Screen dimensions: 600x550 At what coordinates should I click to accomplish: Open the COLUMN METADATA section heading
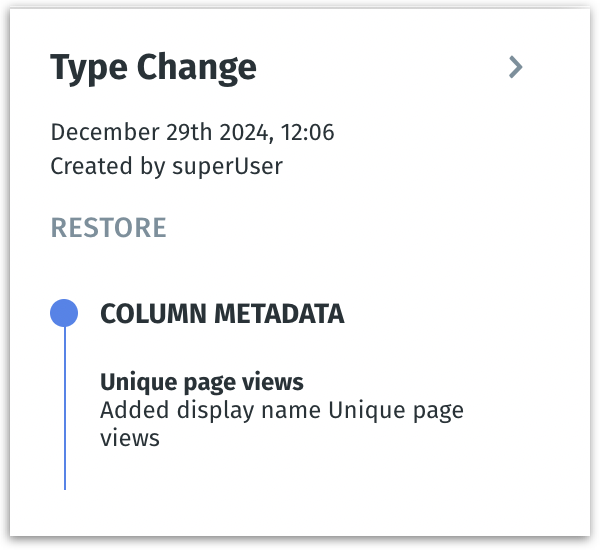coord(222,314)
